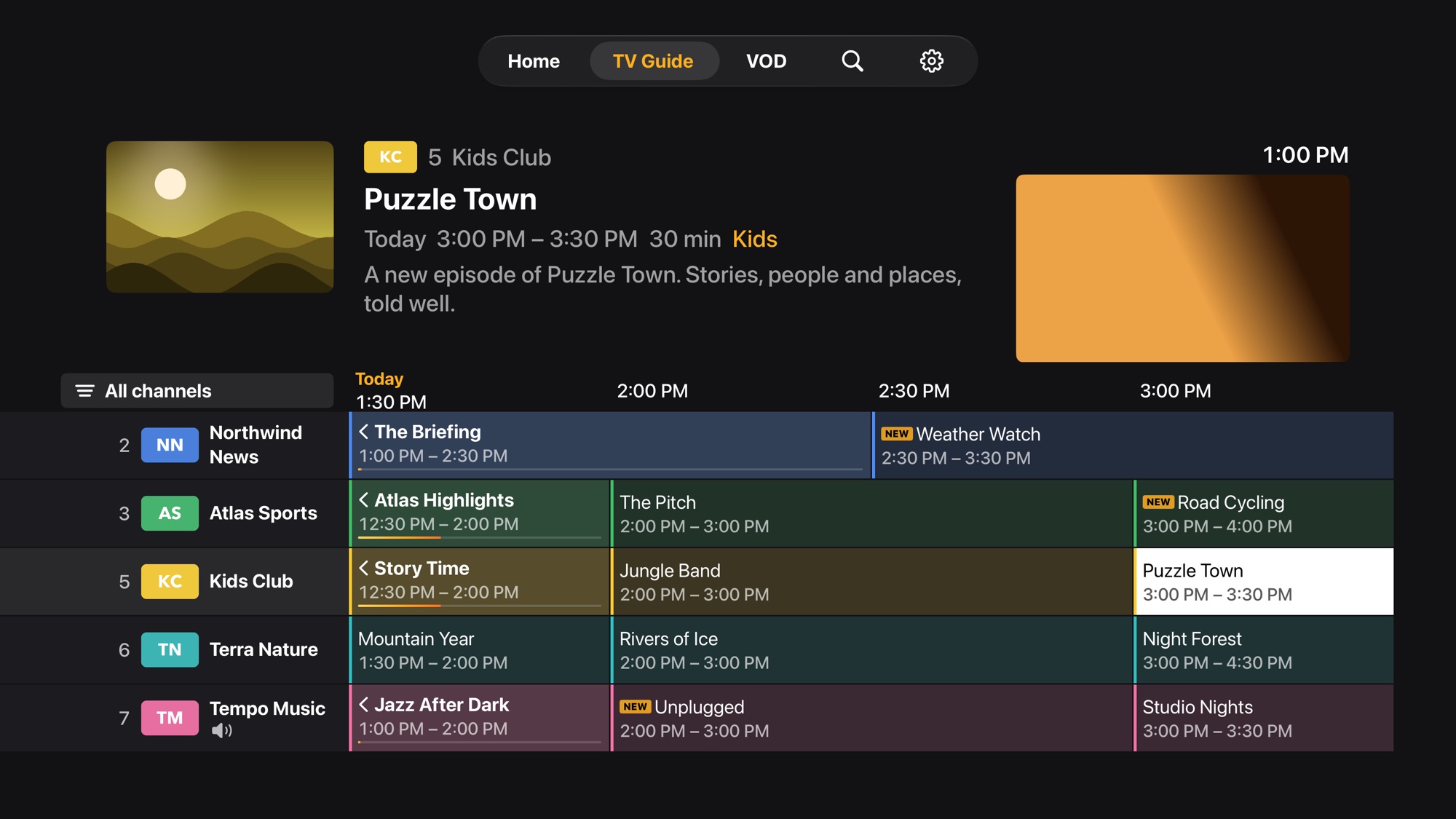Screen dimensions: 1456x819
Task: Select Night Forest on Terra Nature
Action: (1264, 649)
